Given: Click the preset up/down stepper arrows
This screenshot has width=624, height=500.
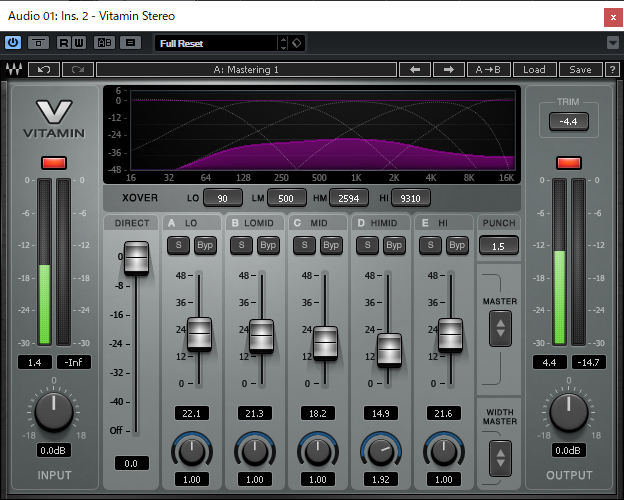Looking at the screenshot, I should [283, 43].
